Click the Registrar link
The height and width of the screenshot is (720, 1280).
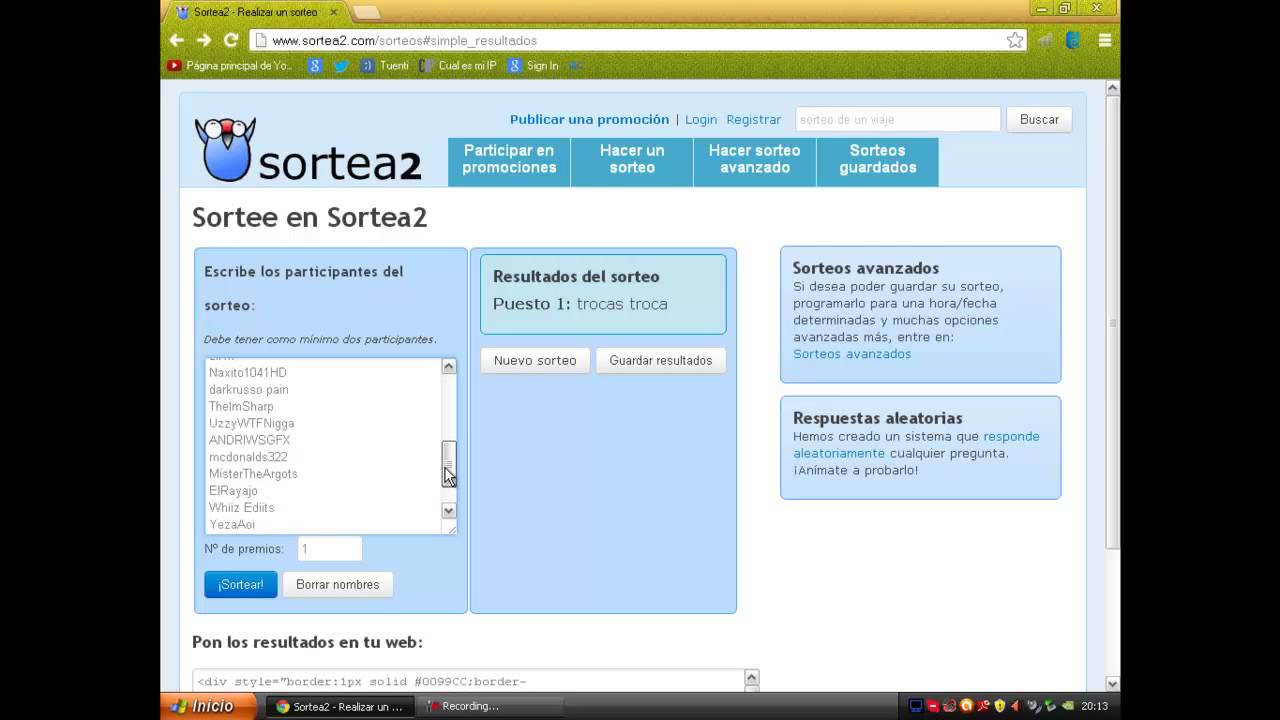[x=754, y=119]
